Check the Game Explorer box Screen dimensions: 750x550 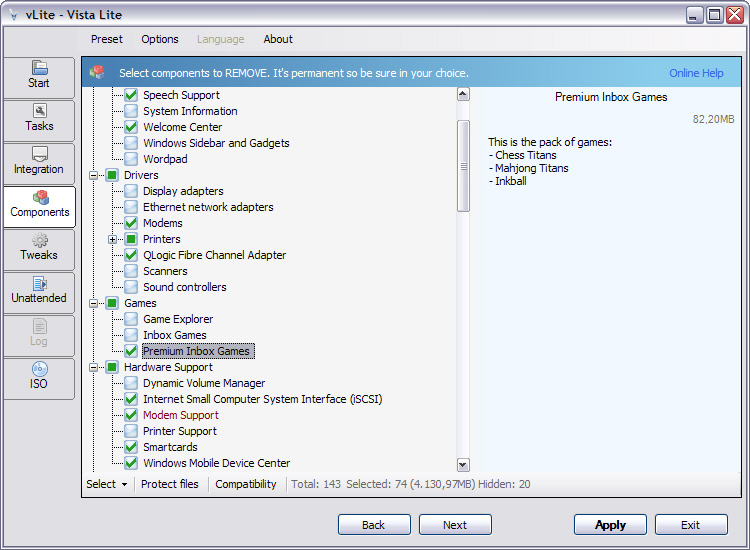[x=131, y=319]
